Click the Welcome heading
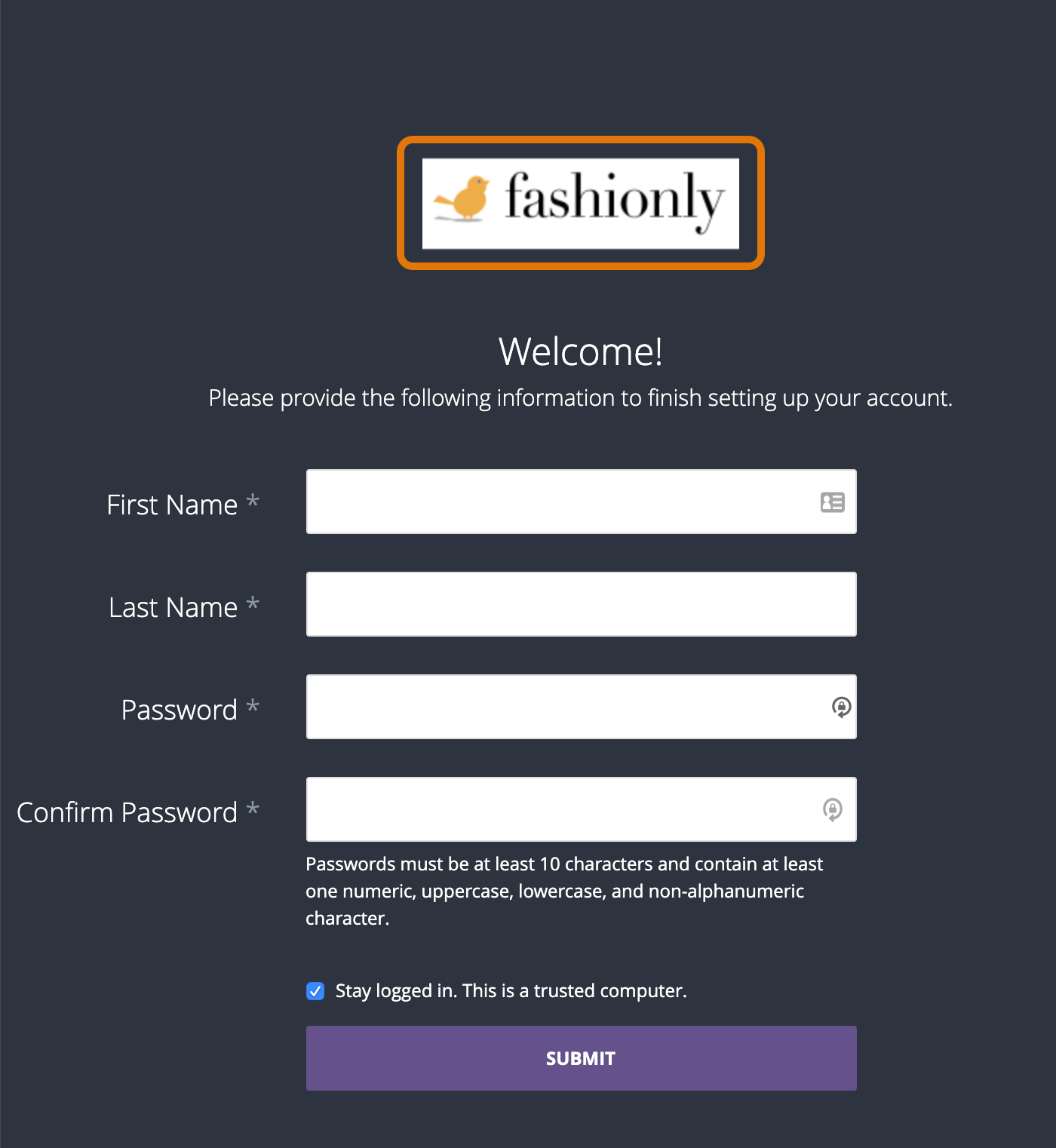 click(580, 351)
